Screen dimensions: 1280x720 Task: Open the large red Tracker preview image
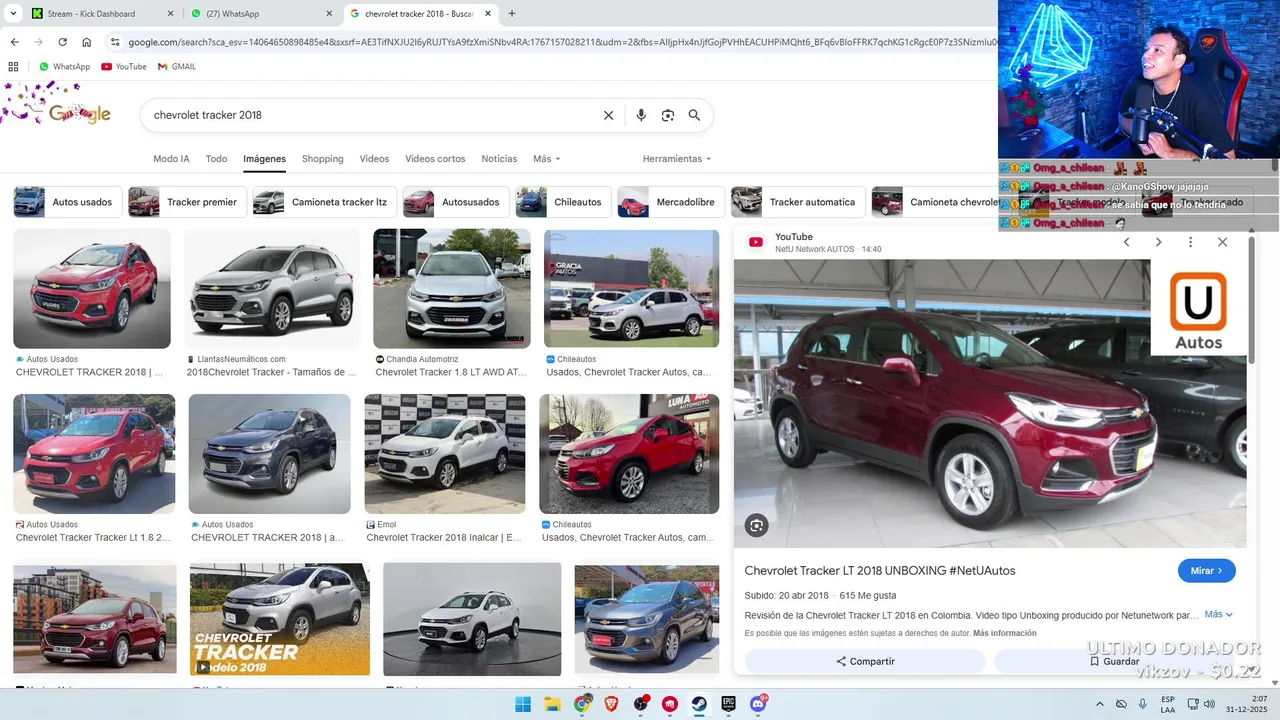coord(990,404)
